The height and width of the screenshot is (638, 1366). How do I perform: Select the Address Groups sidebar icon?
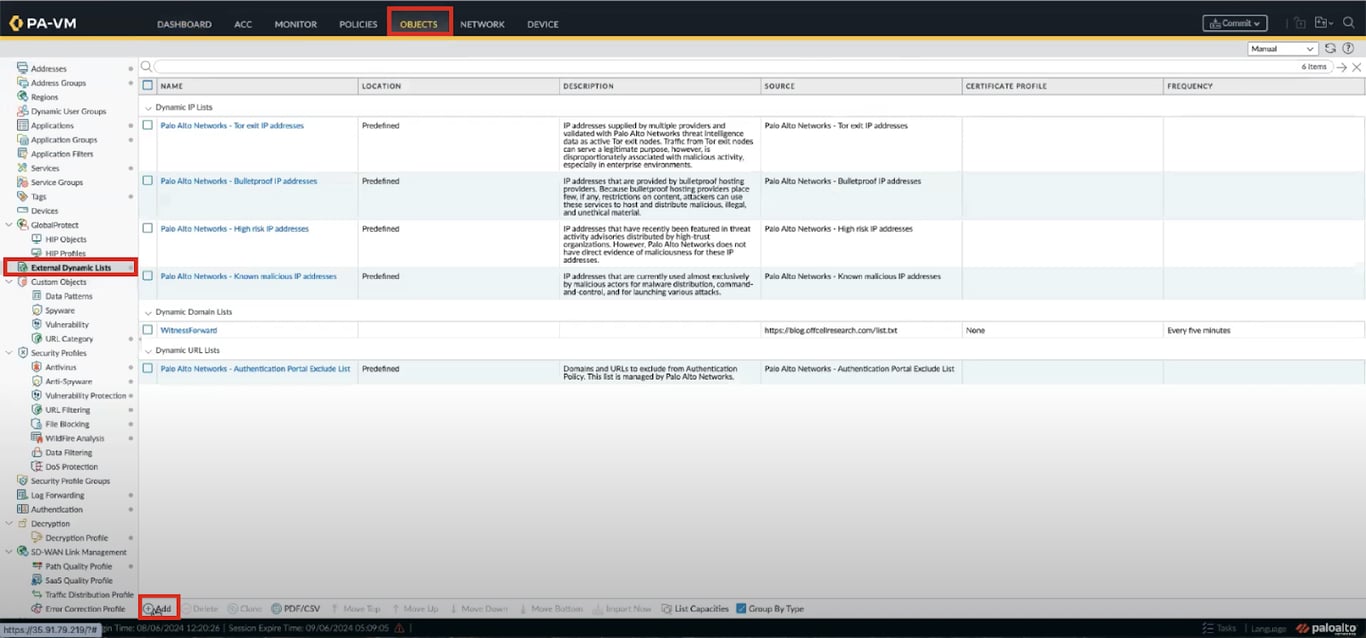coord(22,82)
